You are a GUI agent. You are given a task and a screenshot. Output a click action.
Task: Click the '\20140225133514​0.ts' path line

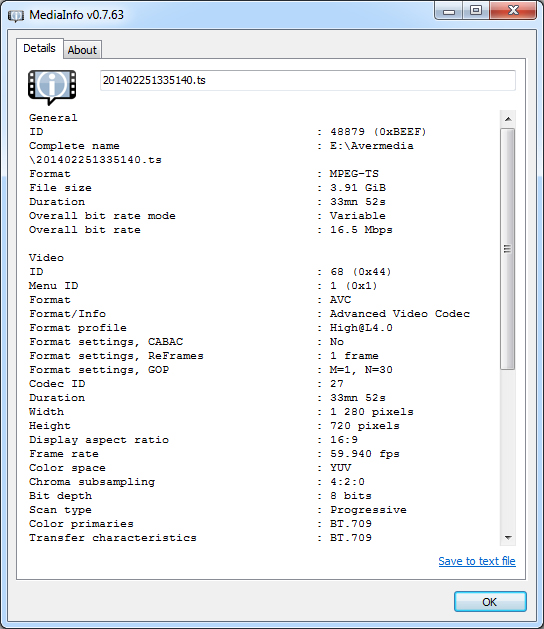[x=95, y=160]
